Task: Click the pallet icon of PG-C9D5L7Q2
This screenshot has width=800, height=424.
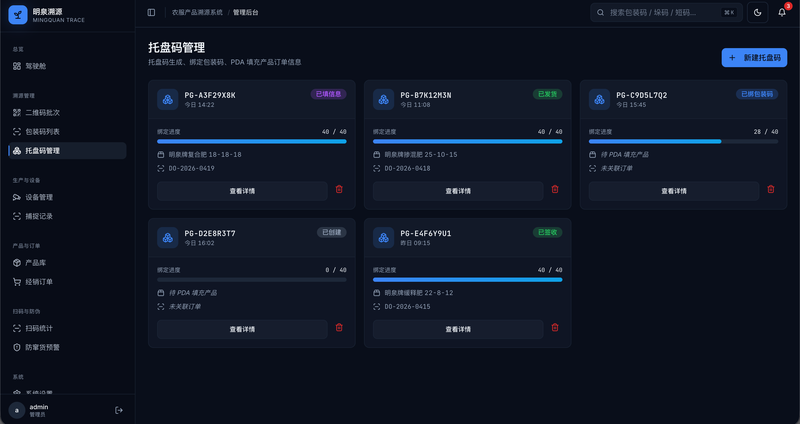Action: pyautogui.click(x=599, y=99)
